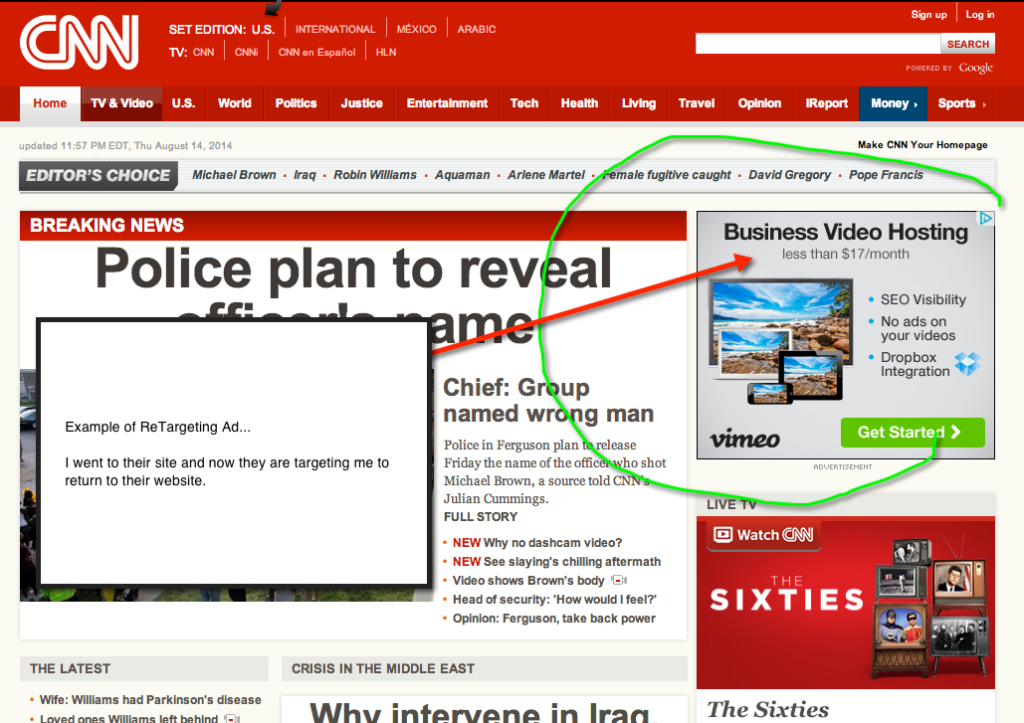
Task: Click the SEARCH button
Action: click(x=968, y=44)
